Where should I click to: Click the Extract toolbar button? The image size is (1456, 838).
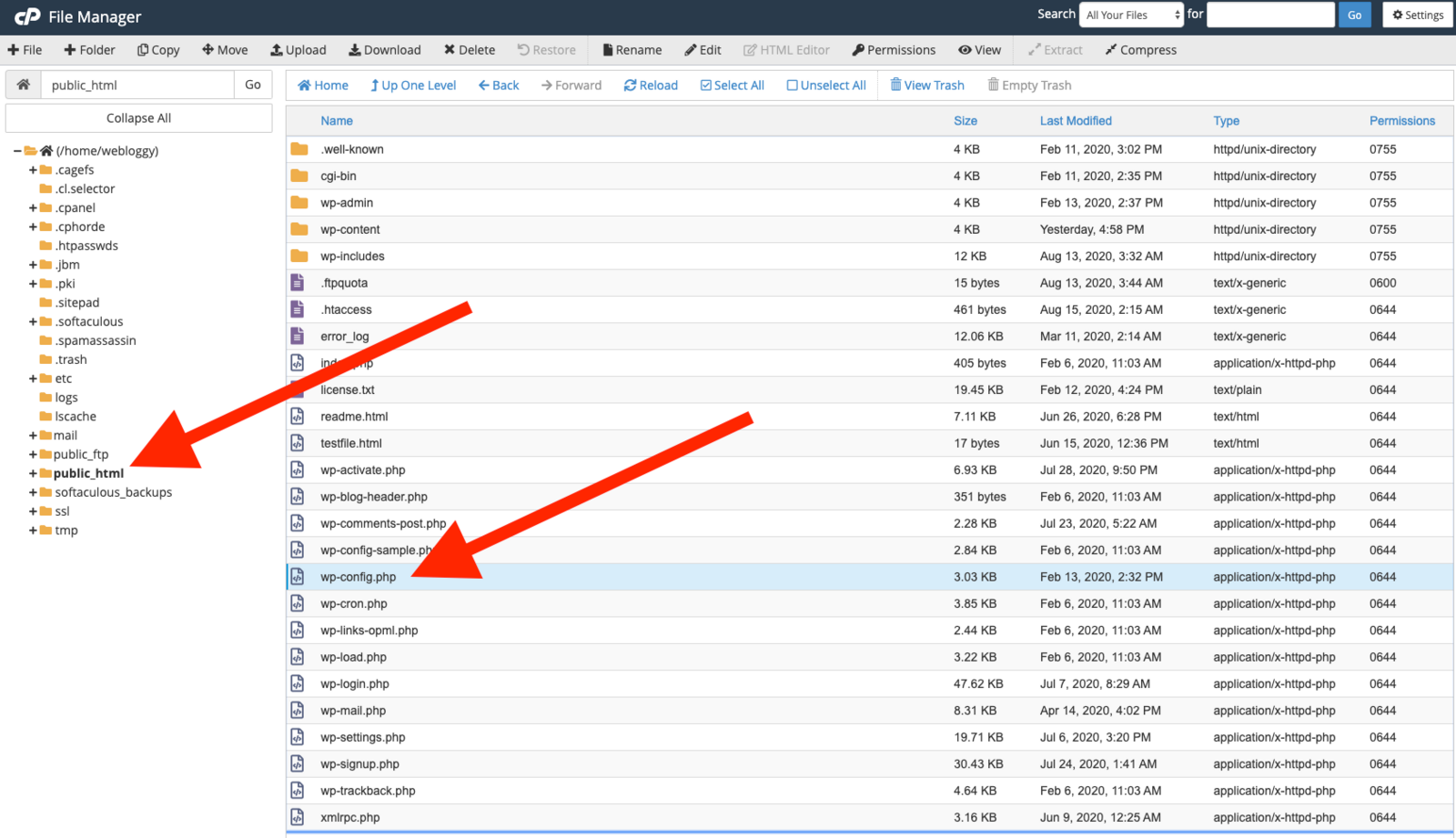click(1056, 50)
